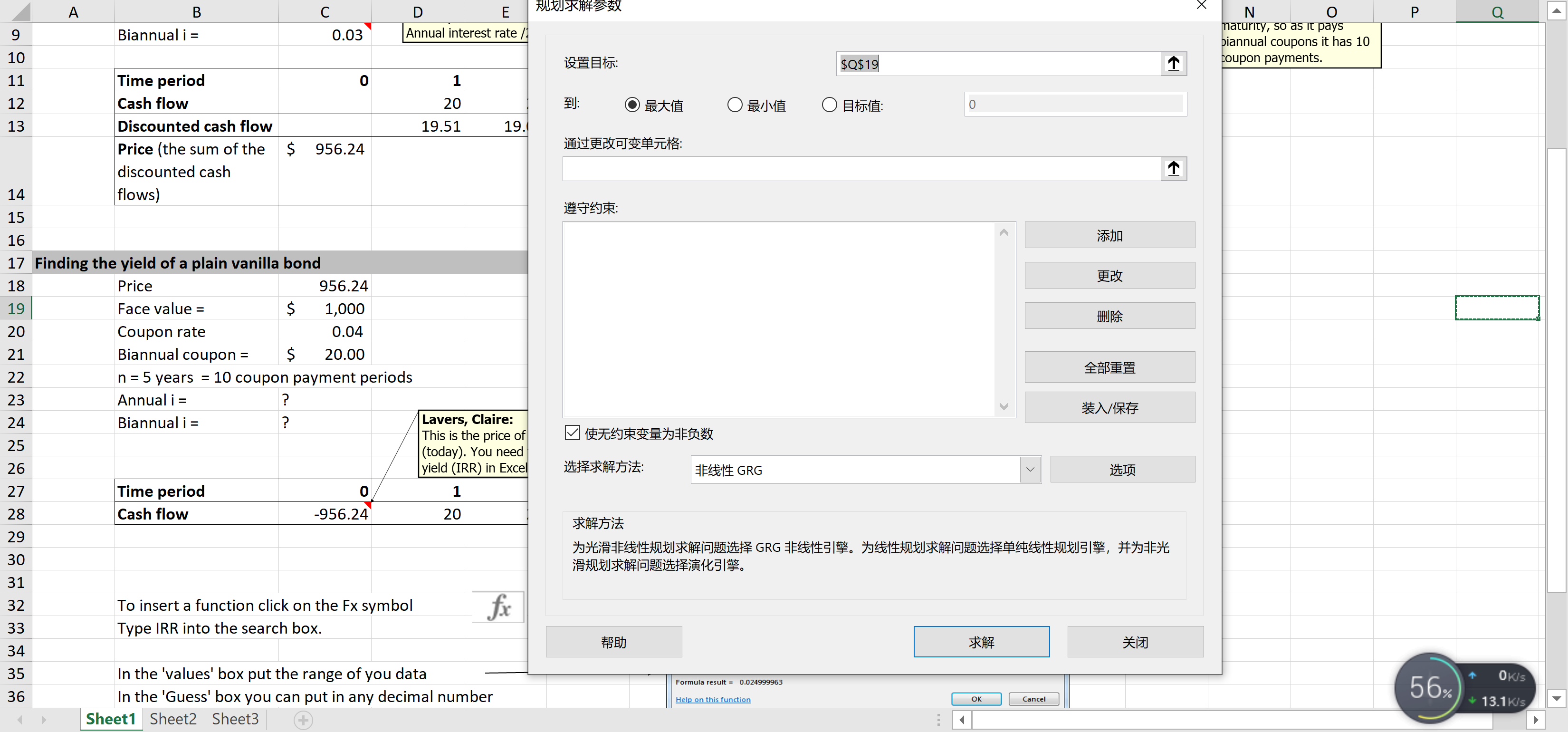Switch to the Sheet2 tab

point(172,719)
